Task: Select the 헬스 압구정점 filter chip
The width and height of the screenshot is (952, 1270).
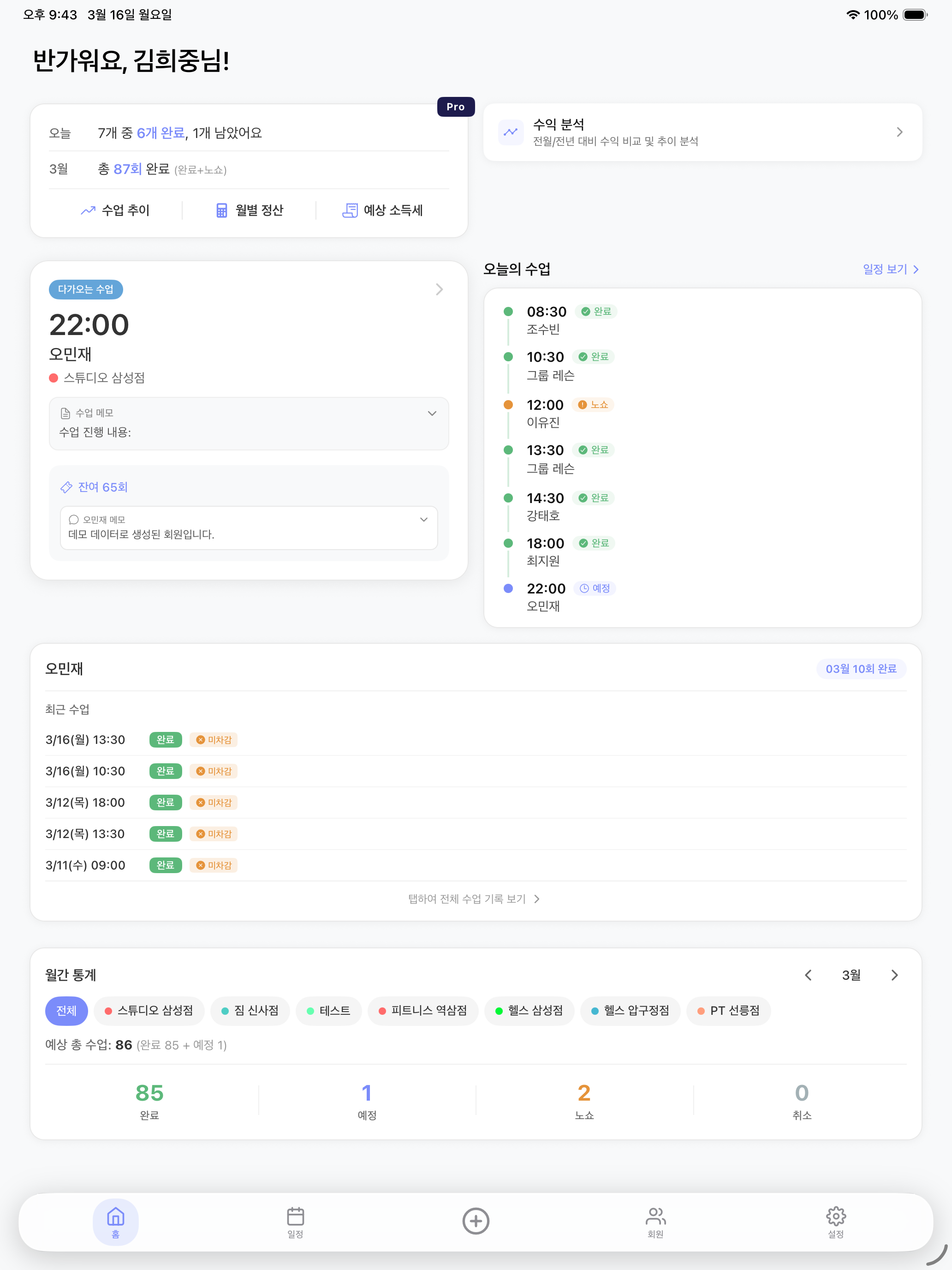Action: pos(630,1011)
